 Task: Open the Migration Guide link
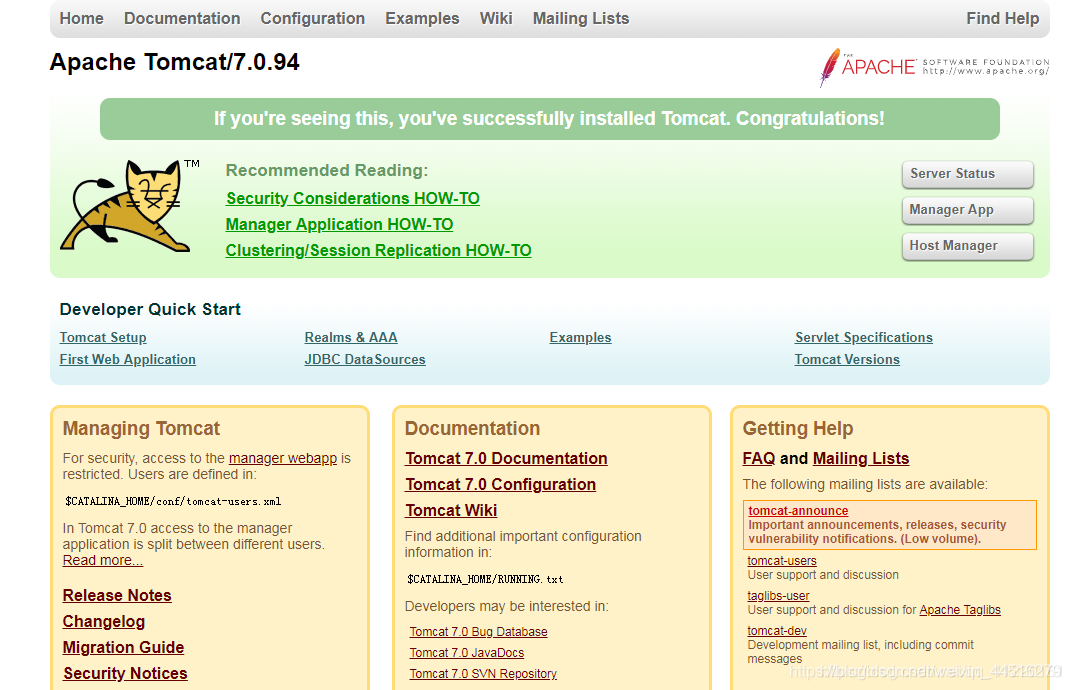point(123,648)
